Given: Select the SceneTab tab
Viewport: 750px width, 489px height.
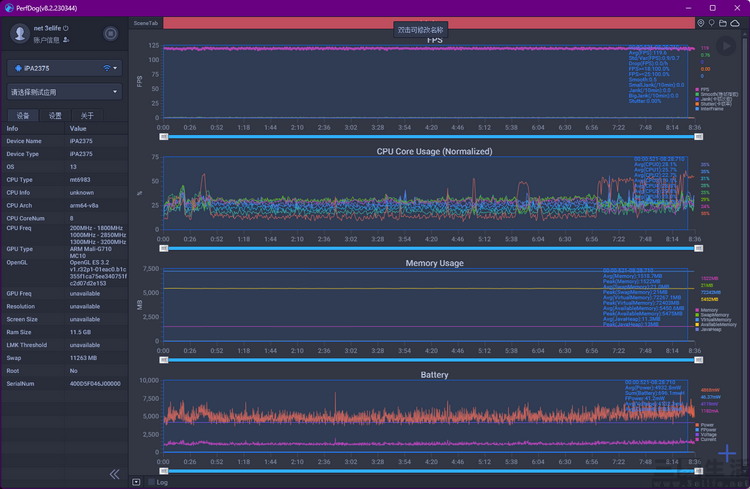Looking at the screenshot, I should [x=145, y=23].
